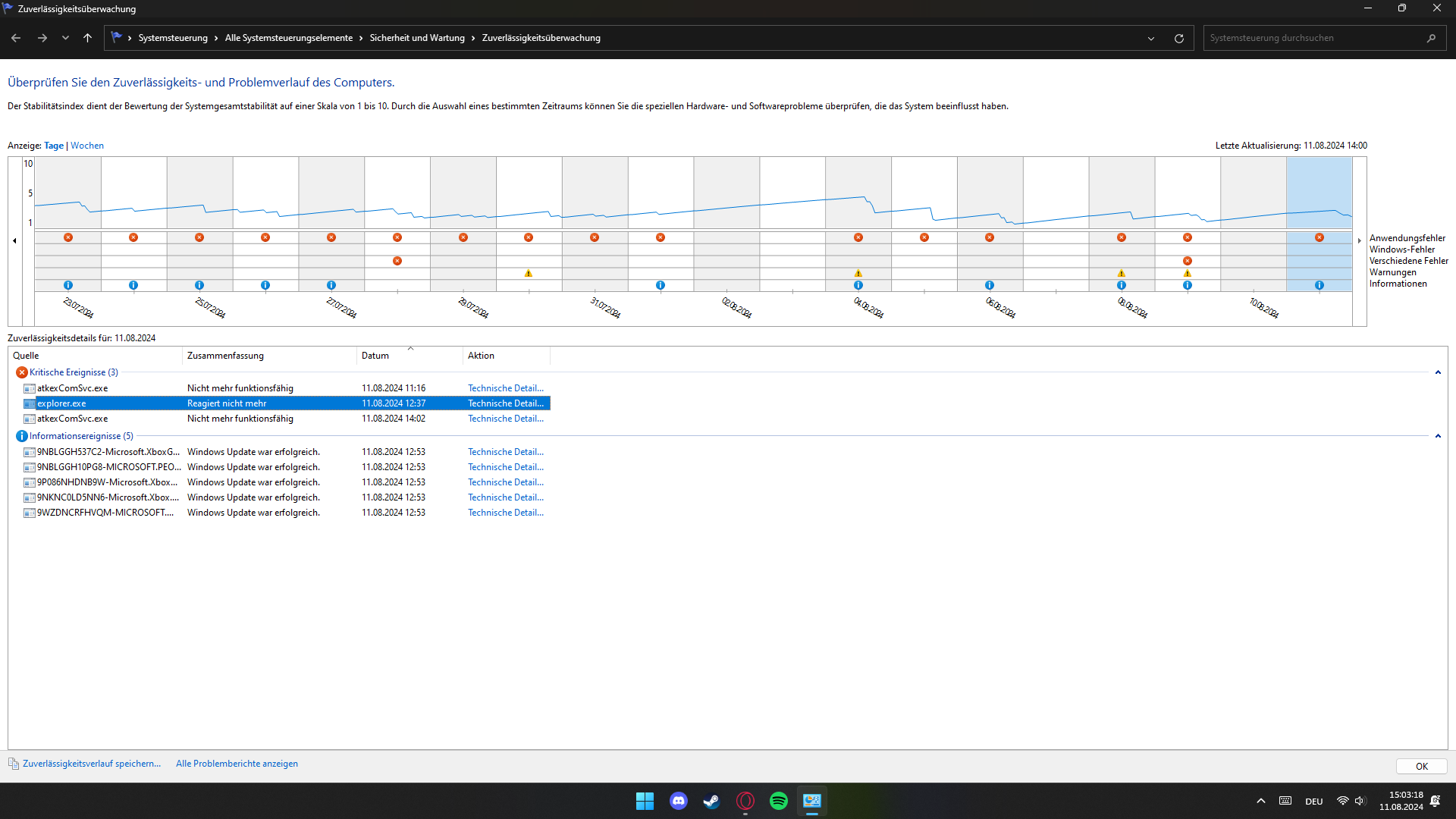Click the search magnifier icon
This screenshot has height=819, width=1456.
coord(1431,38)
